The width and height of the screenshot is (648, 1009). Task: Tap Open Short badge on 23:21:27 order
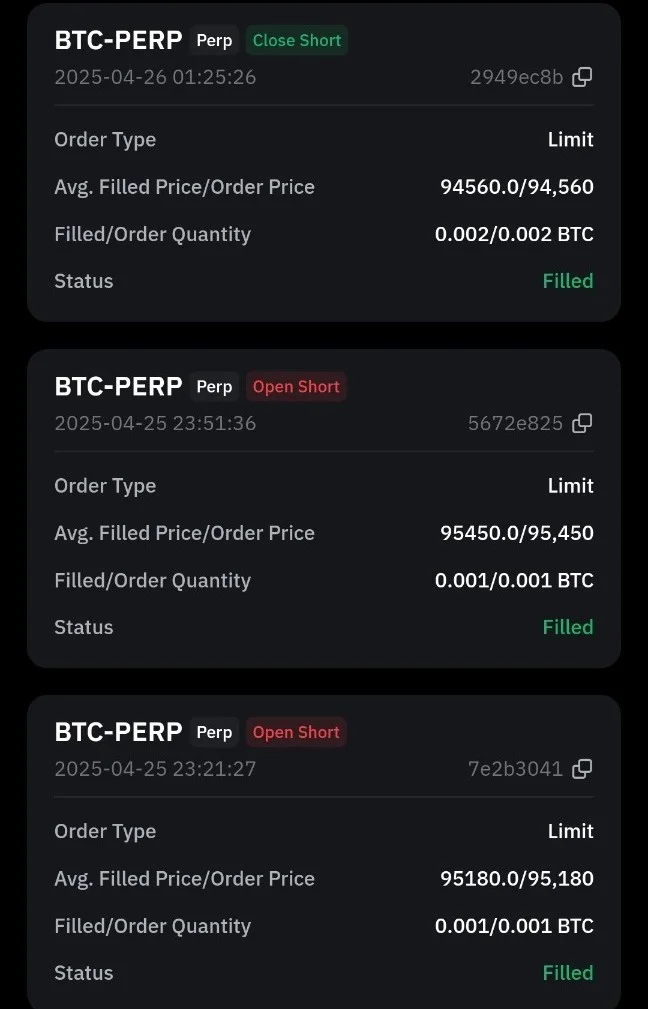tap(296, 732)
